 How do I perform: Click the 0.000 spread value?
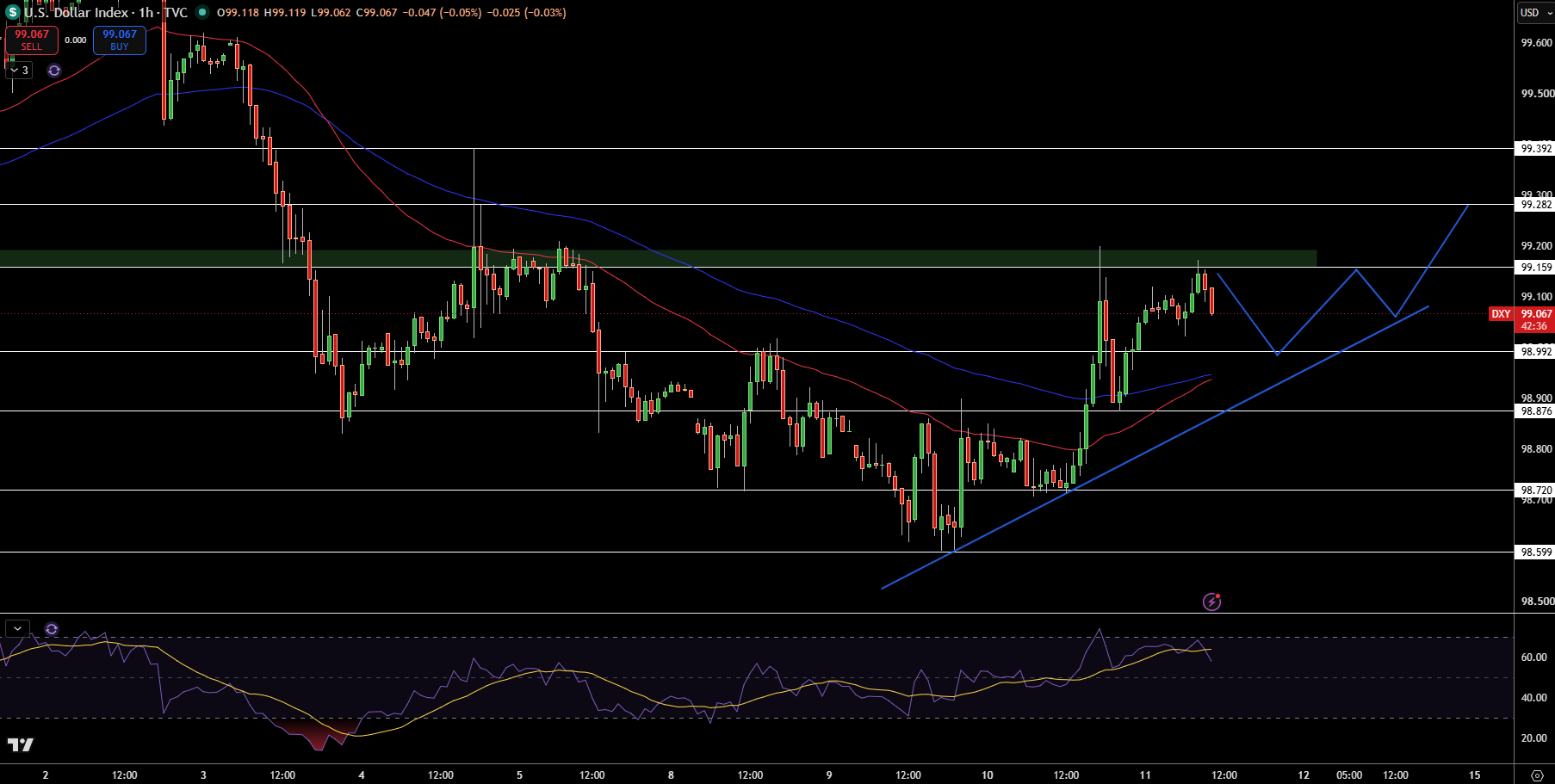76,40
